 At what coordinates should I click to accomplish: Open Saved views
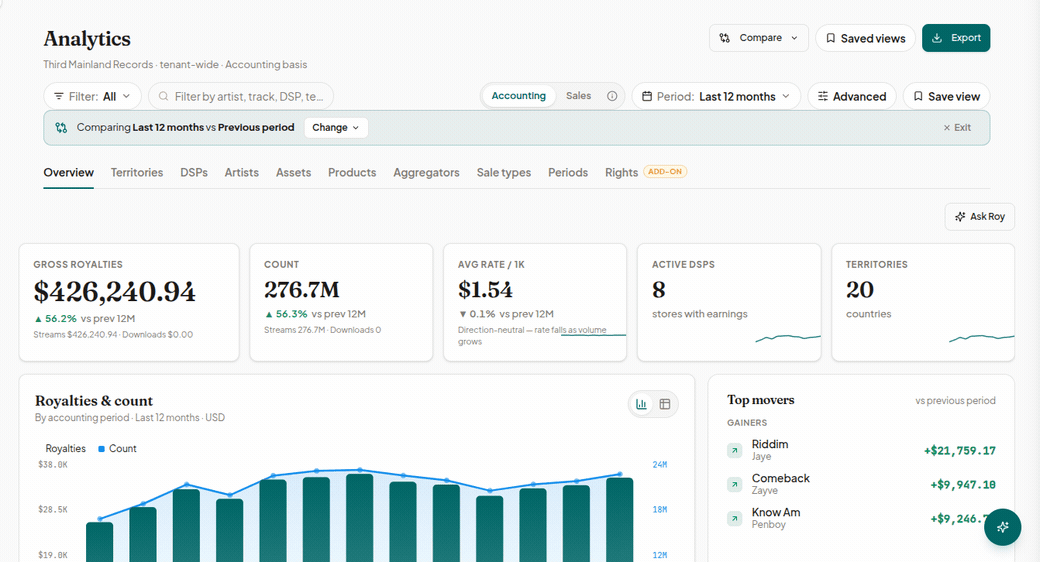point(865,38)
